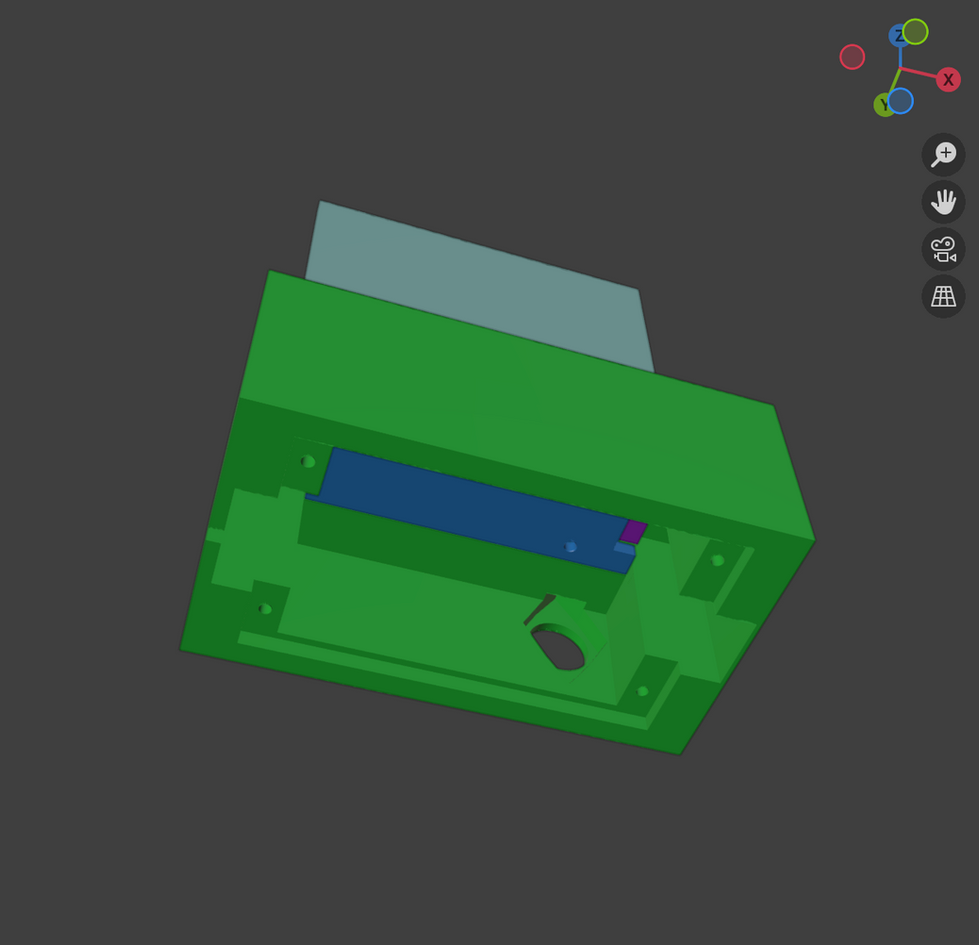Click the negative Y green gizmo circle
Viewport: 979px width, 945px height.
point(915,32)
